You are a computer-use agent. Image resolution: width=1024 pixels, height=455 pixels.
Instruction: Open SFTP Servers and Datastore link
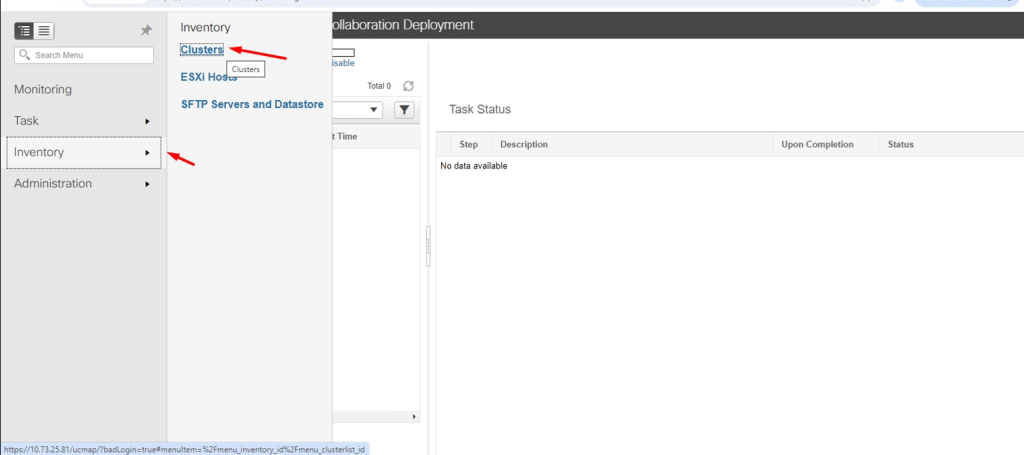coord(252,104)
